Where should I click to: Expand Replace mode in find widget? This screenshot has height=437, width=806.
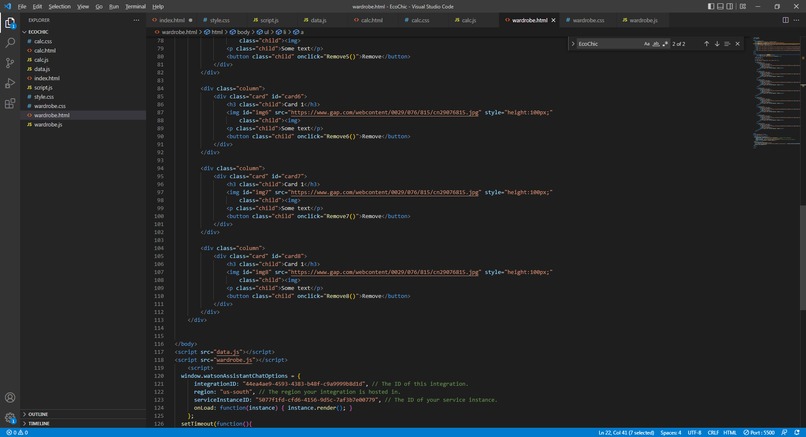coord(573,44)
